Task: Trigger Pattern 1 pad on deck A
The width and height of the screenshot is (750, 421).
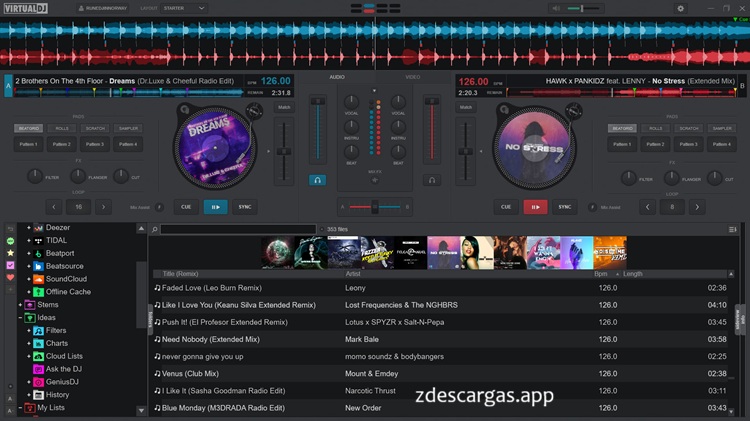Action: pos(28,144)
